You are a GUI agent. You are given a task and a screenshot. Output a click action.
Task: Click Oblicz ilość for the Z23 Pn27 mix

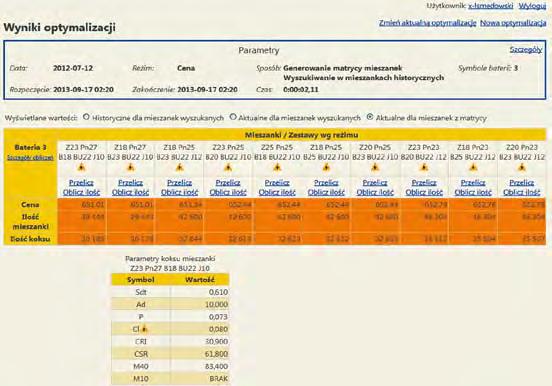(81, 192)
